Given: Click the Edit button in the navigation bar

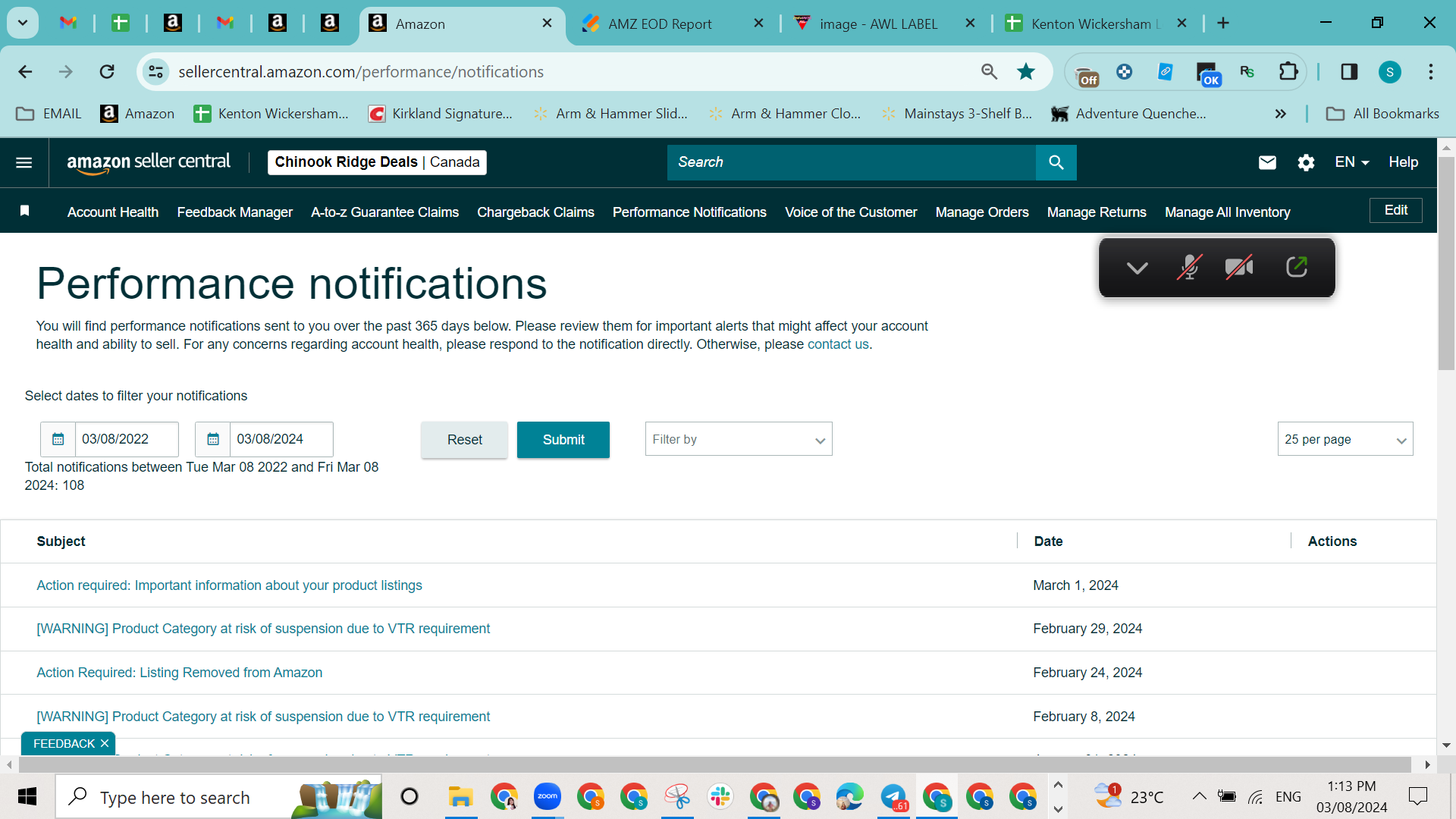Looking at the screenshot, I should click(1396, 210).
